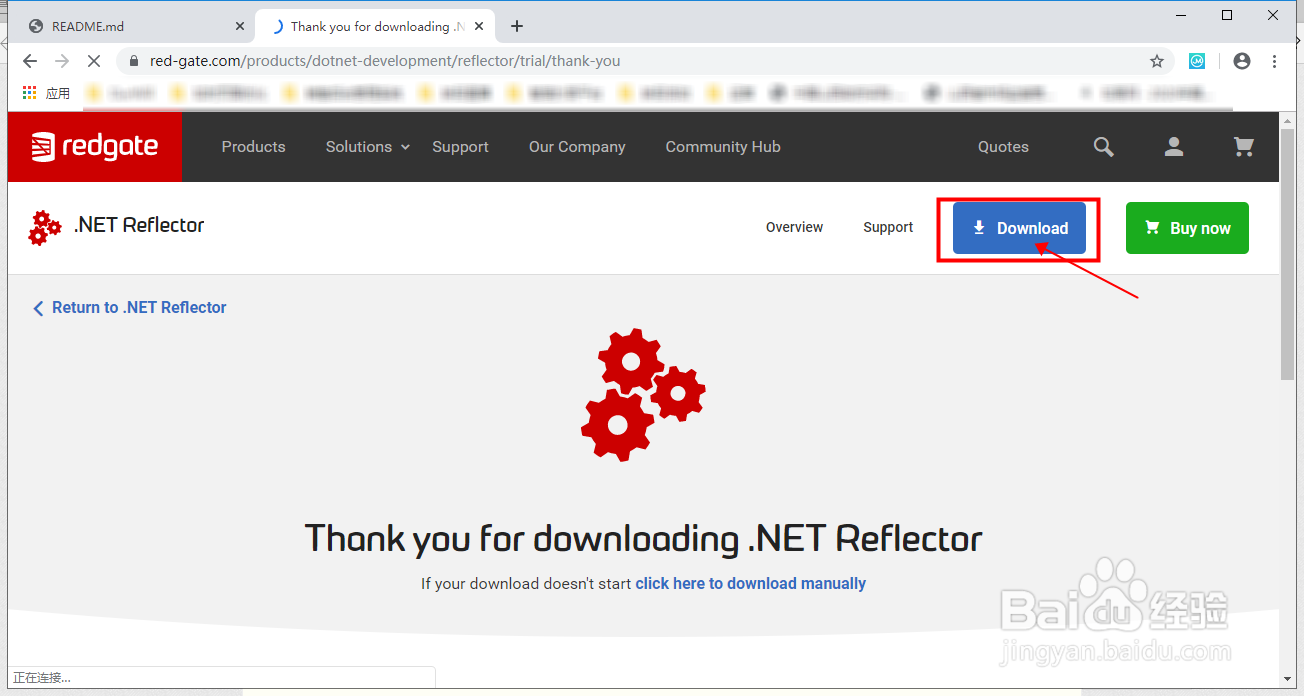Screen dimensions: 1304x696
Task: Go to Community Hub
Action: click(723, 147)
